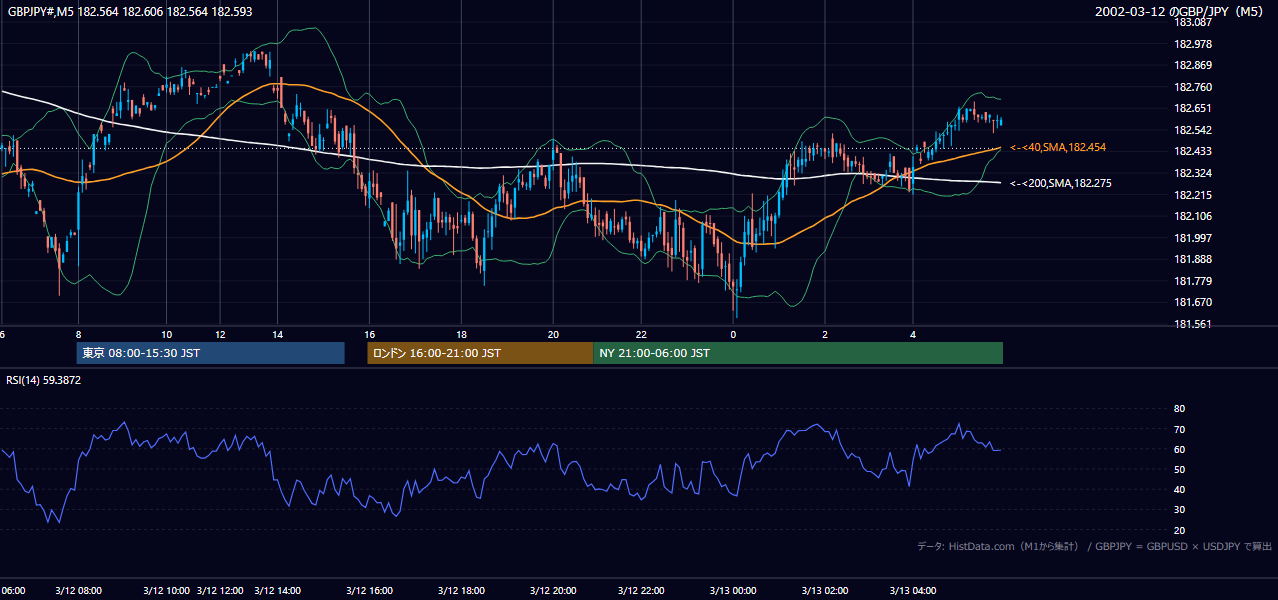The image size is (1278, 600).
Task: Click hour tick 0 on chart axis
Action: 733,334
